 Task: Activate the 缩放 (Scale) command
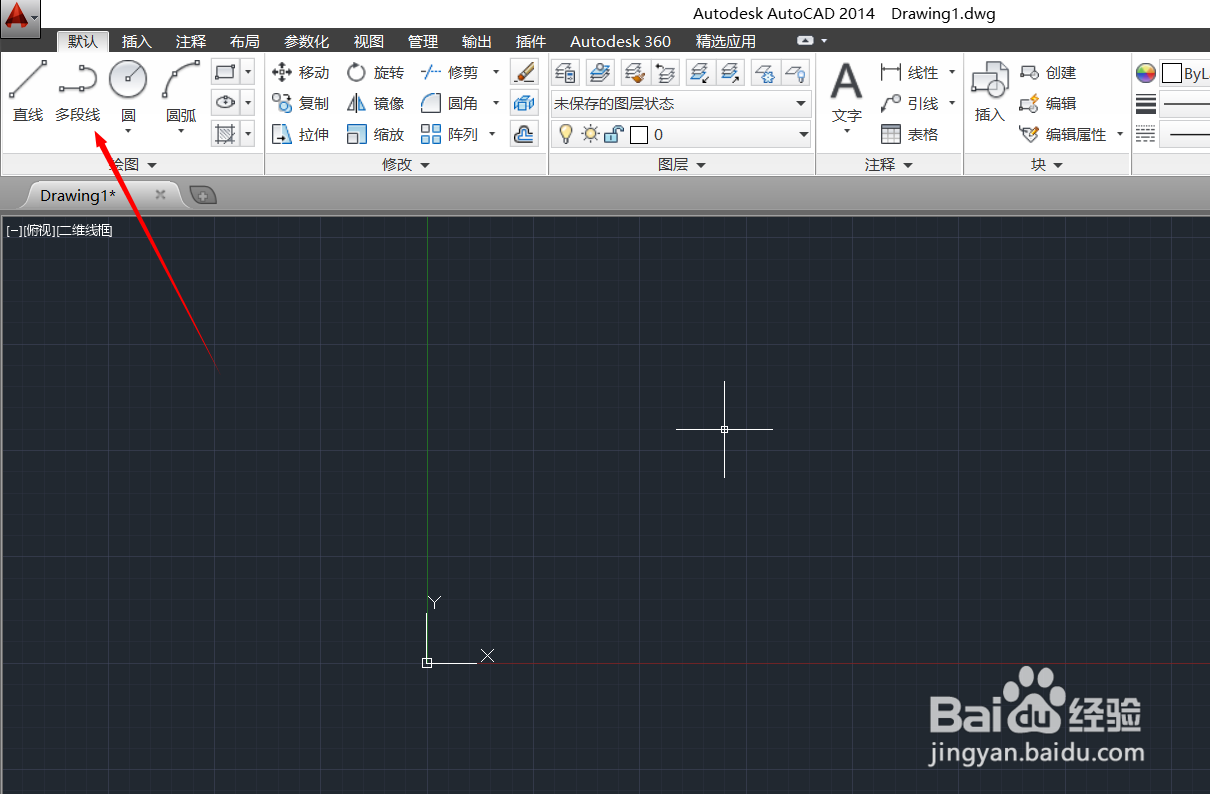pos(375,134)
